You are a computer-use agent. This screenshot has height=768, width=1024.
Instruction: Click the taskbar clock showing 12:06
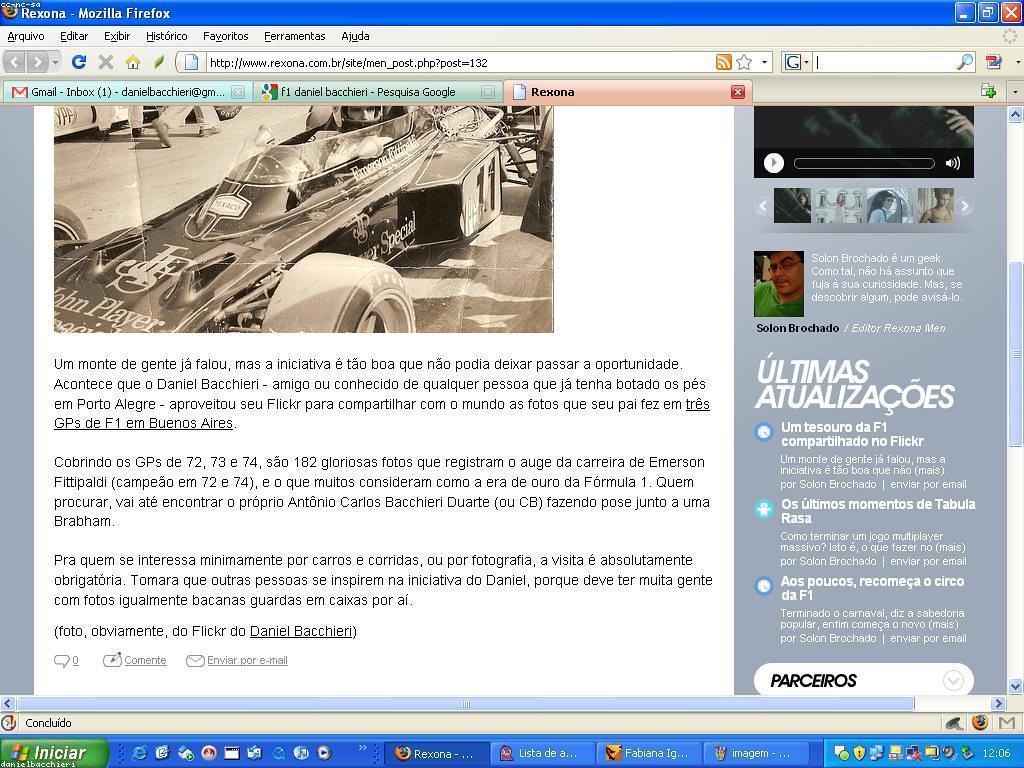point(996,753)
